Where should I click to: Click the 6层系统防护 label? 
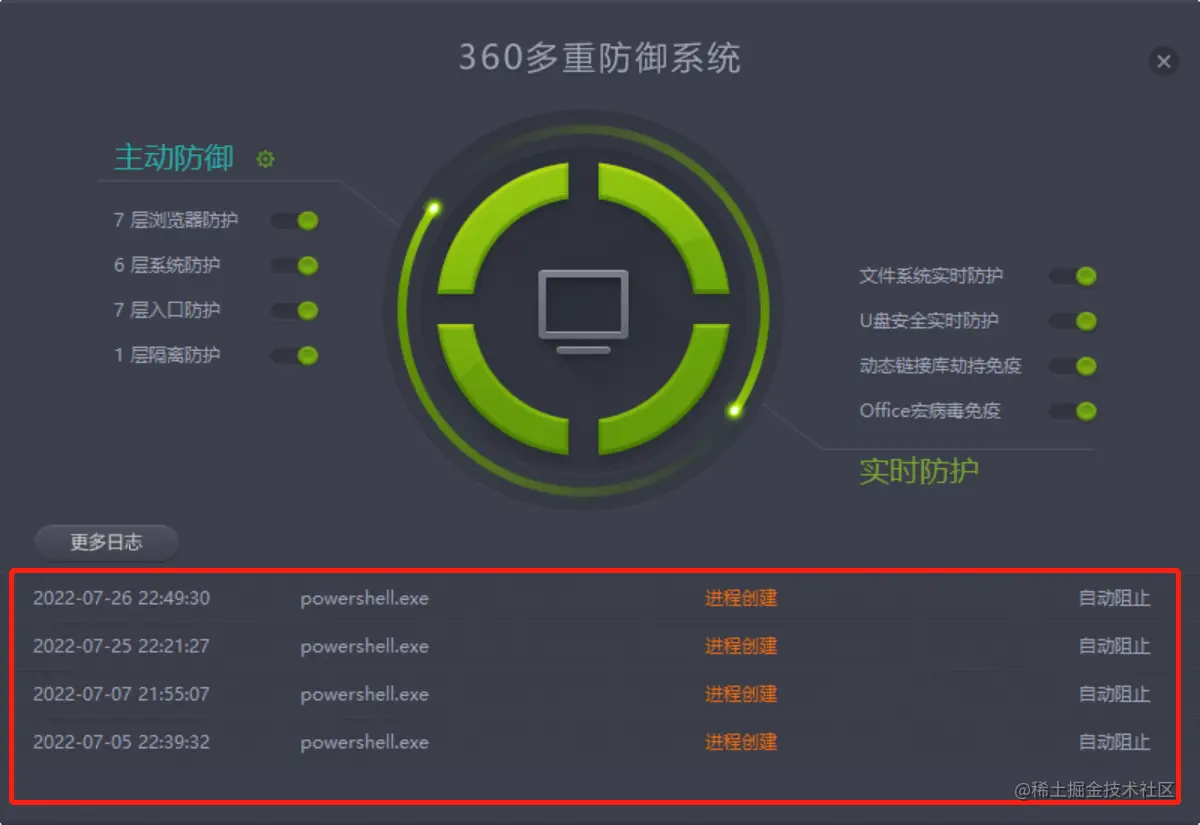(x=167, y=265)
